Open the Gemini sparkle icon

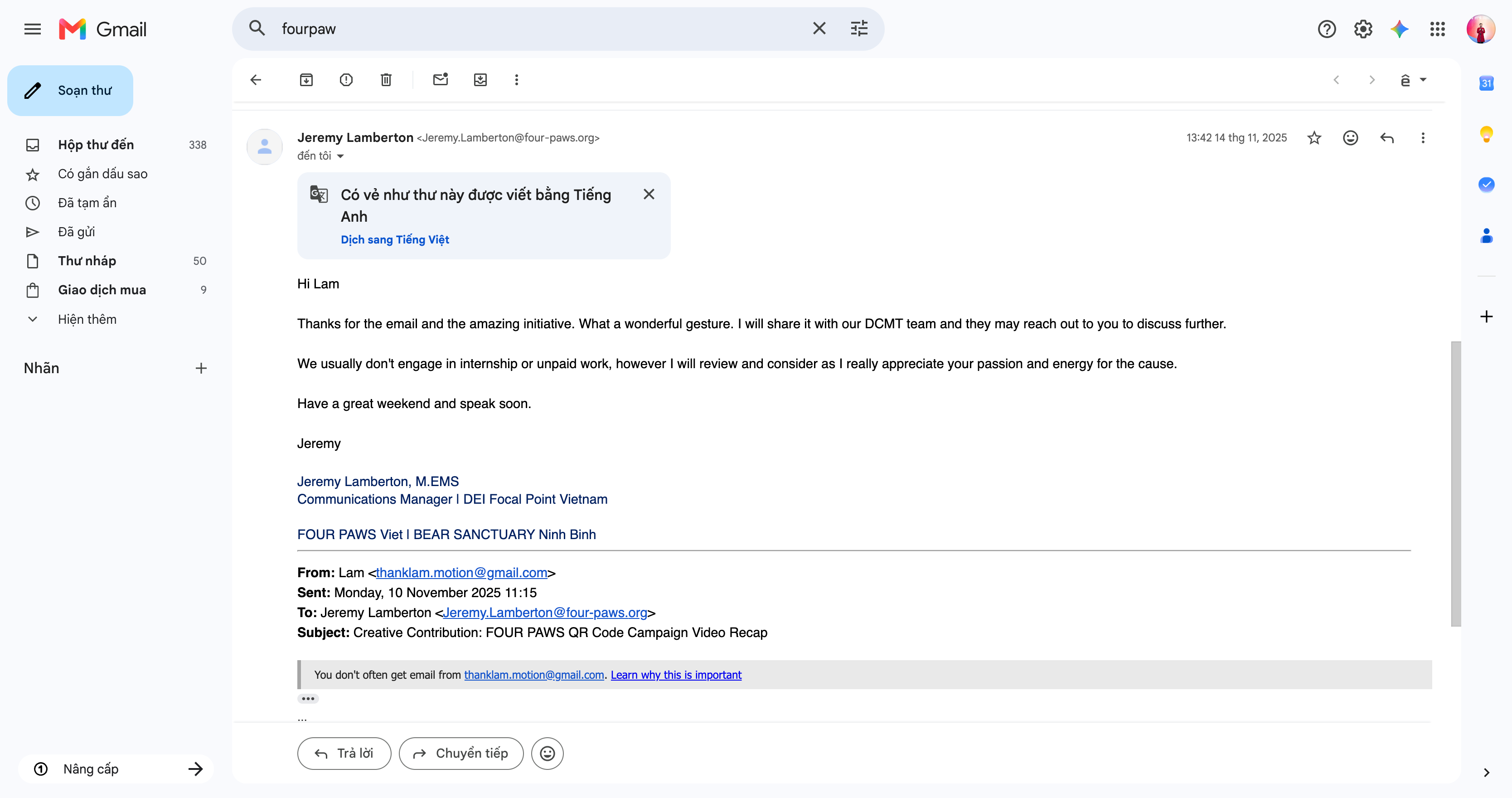[1399, 29]
